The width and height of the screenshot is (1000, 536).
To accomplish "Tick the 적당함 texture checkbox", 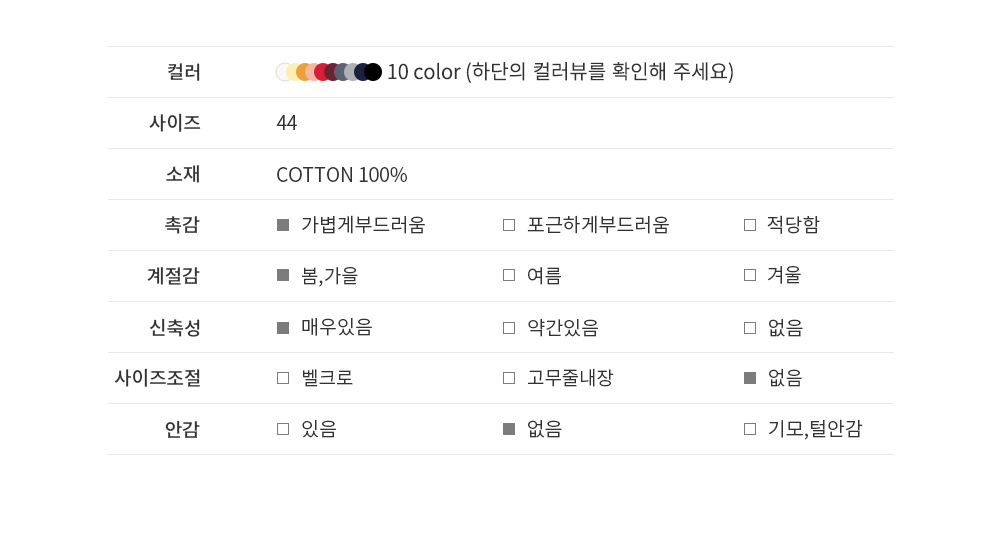I will (750, 225).
